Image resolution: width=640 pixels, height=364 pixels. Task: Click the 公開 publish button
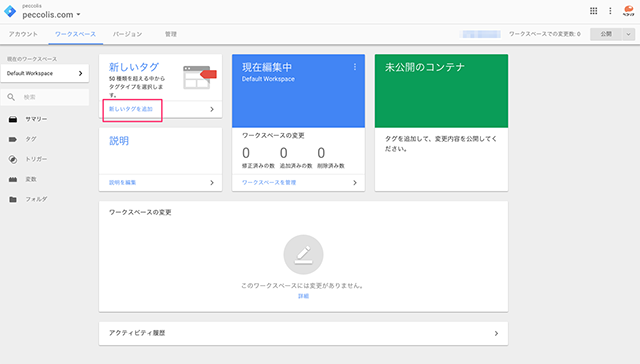point(606,34)
